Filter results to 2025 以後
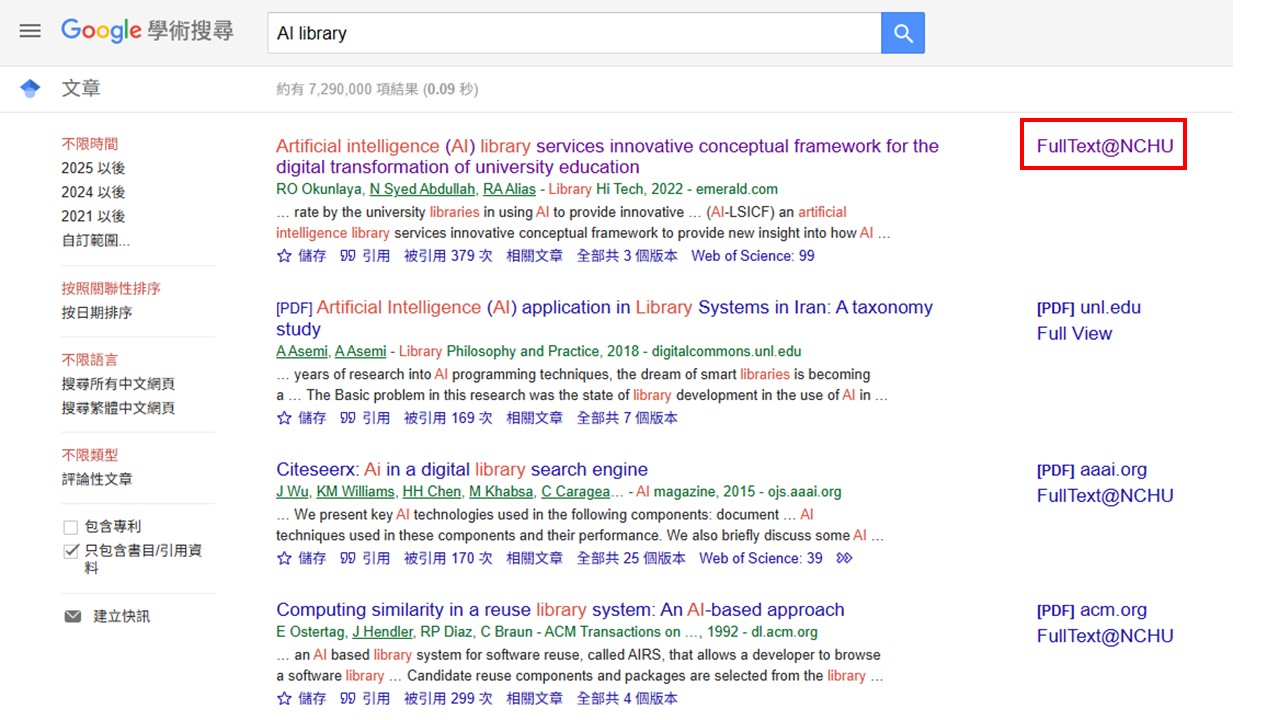The image size is (1280, 720). click(x=93, y=168)
